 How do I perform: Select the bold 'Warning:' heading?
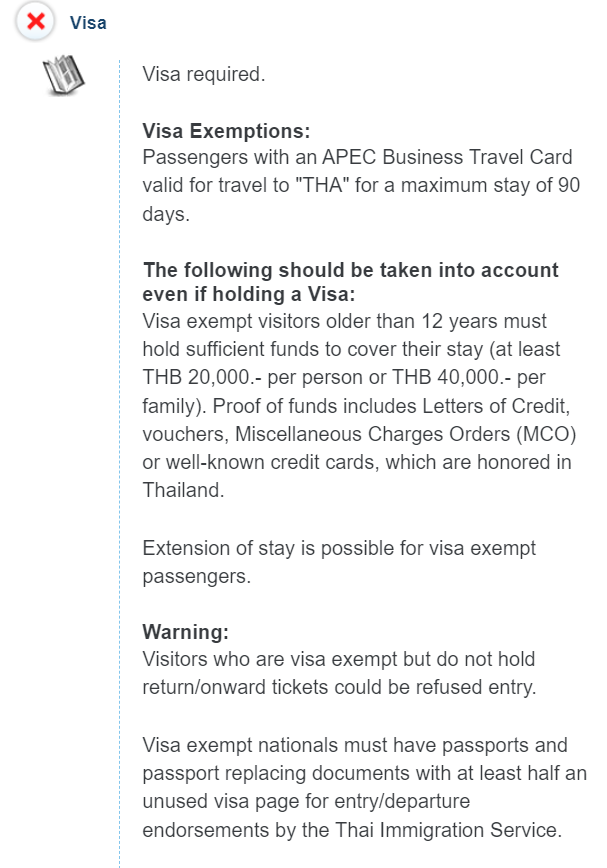click(x=185, y=632)
